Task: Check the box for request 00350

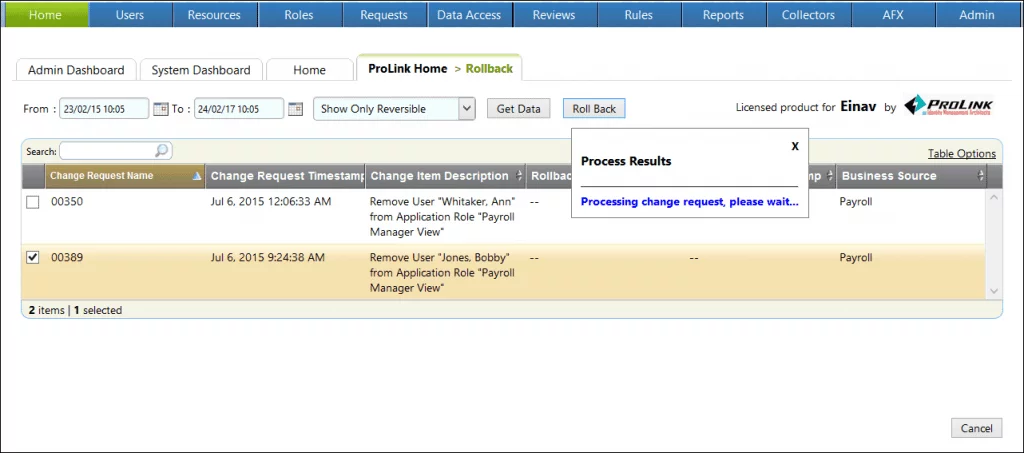Action: point(33,202)
